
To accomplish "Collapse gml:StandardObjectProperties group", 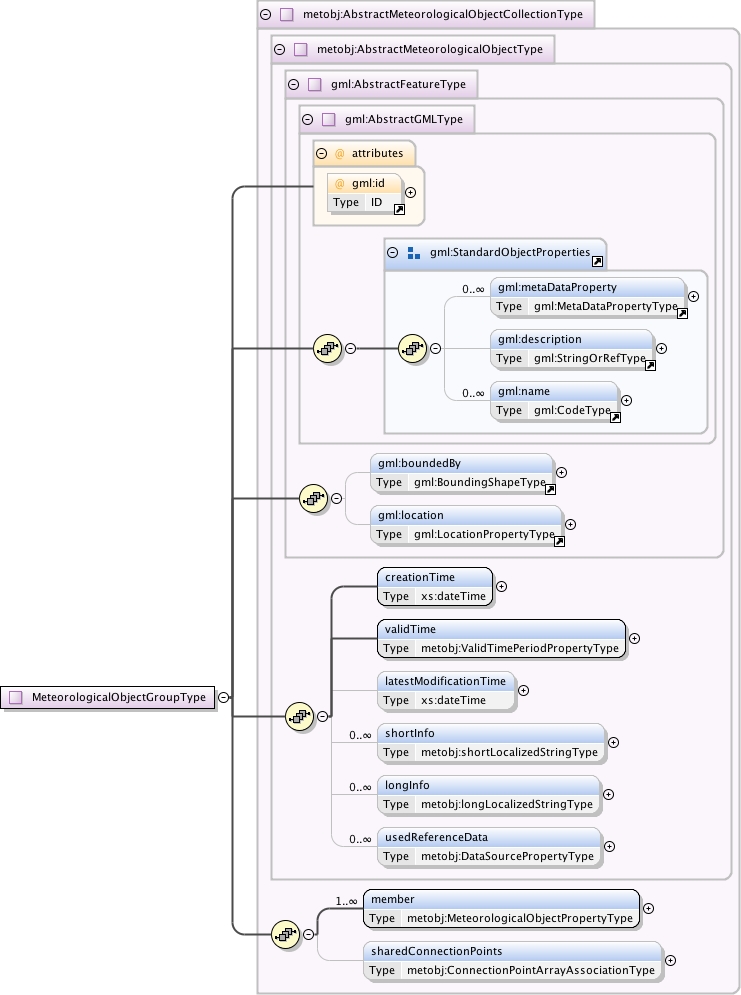I will [393, 253].
